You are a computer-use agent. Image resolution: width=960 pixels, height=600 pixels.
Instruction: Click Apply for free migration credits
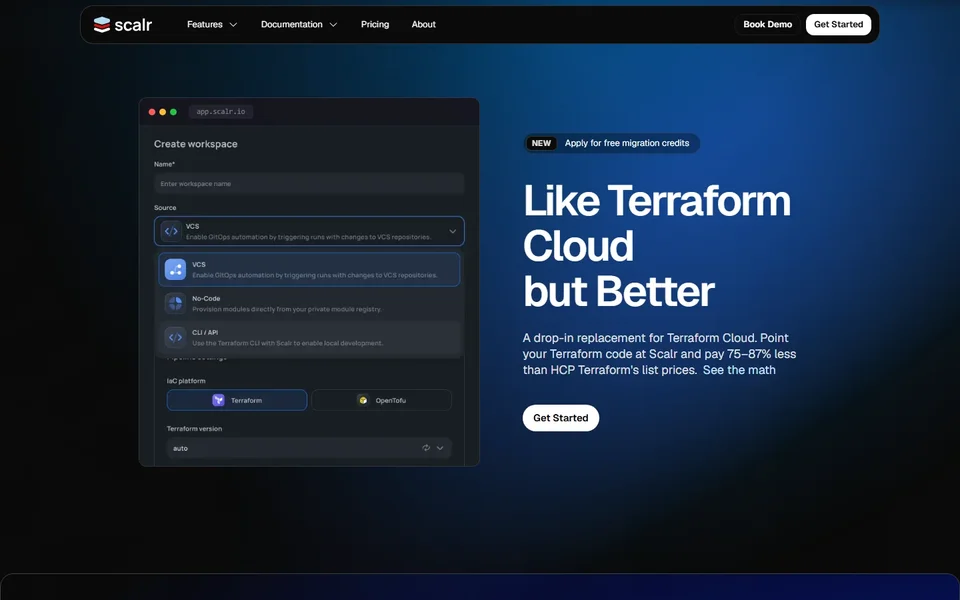coord(627,143)
